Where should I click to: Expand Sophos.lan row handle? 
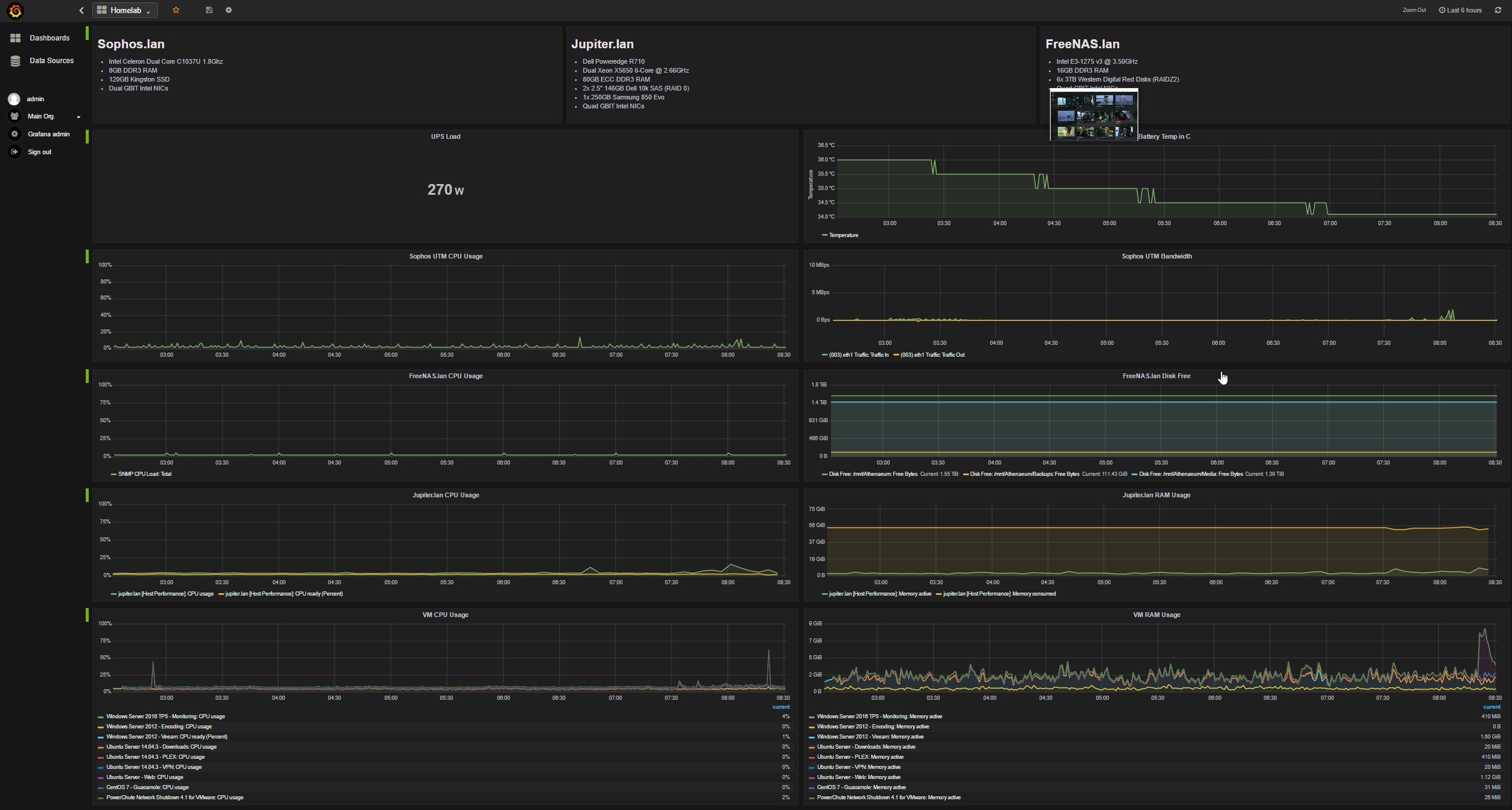point(87,33)
